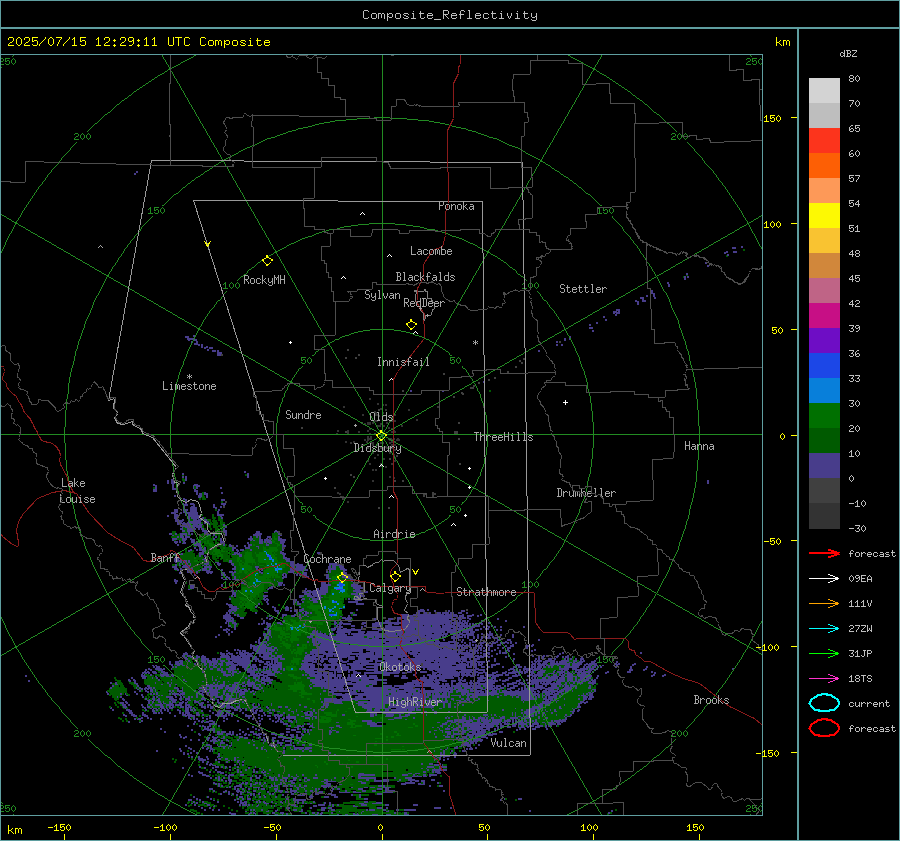Viewport: 900px width, 841px height.
Task: Click the orange 111V arrow icon
Action: 824,603
